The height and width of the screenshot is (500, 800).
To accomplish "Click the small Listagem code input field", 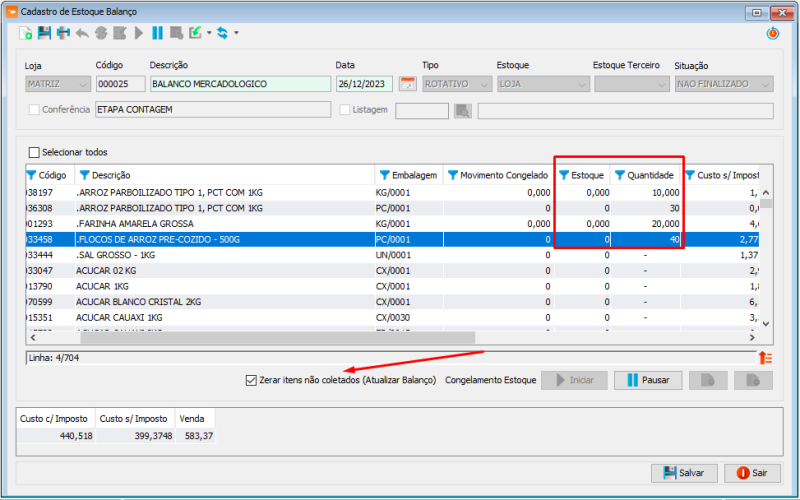I will tap(422, 111).
